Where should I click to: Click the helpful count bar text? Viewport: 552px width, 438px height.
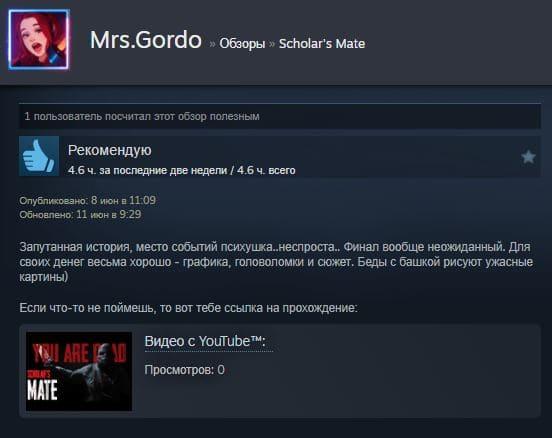(x=142, y=116)
